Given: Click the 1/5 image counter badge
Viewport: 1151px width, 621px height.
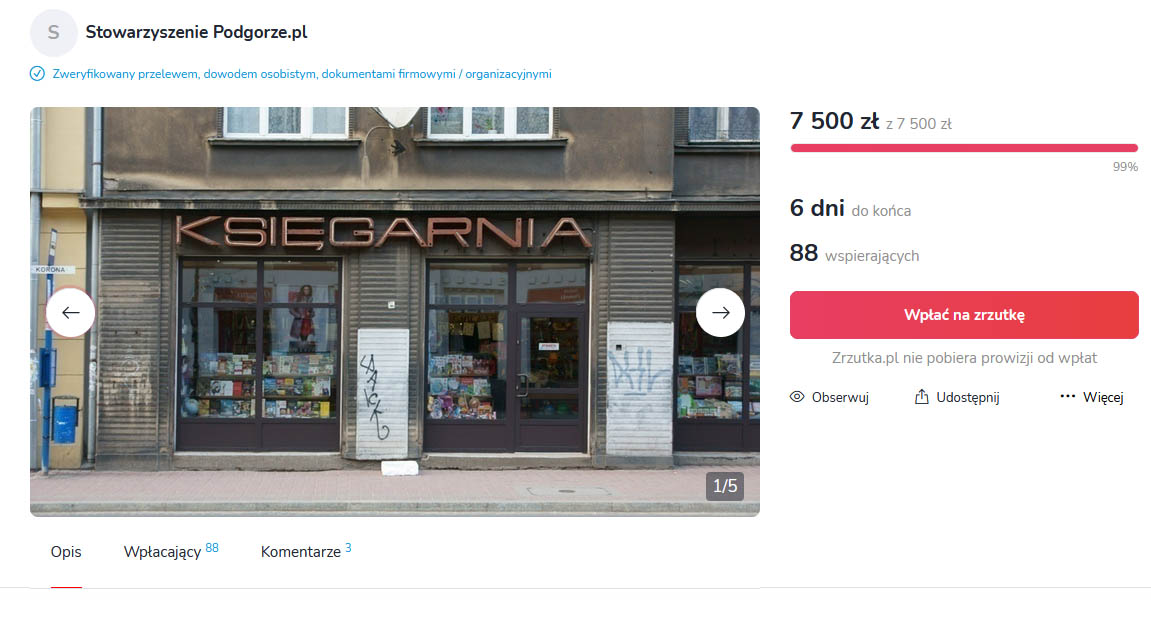Looking at the screenshot, I should point(725,486).
